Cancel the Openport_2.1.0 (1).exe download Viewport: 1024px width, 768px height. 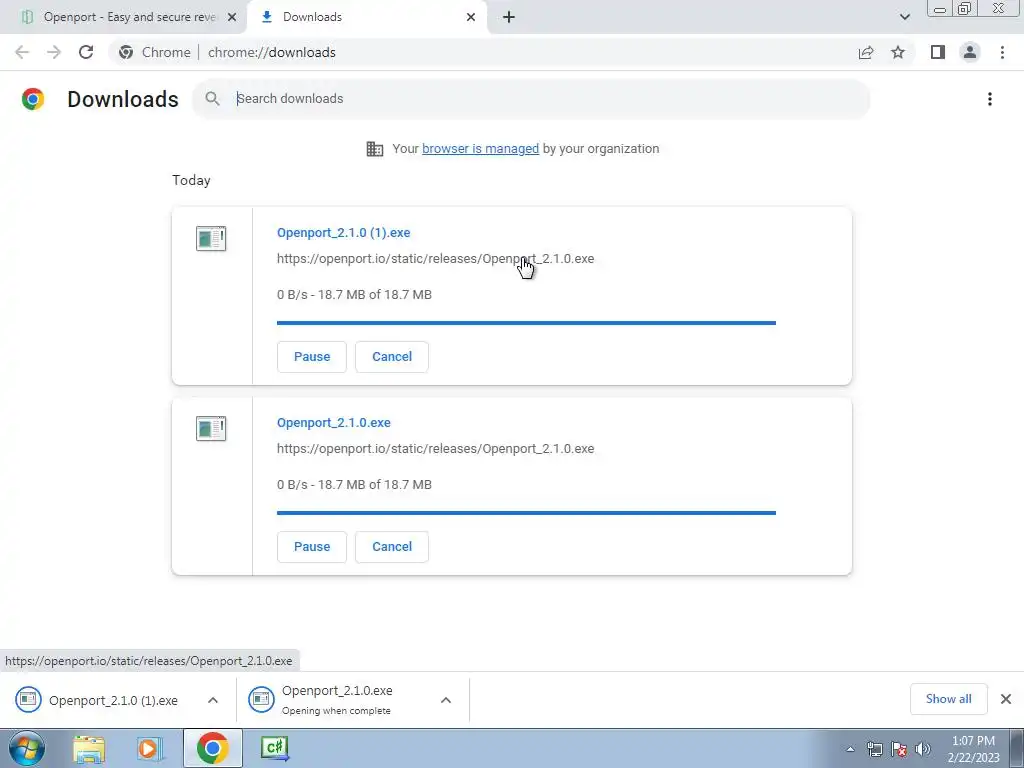pyautogui.click(x=392, y=357)
